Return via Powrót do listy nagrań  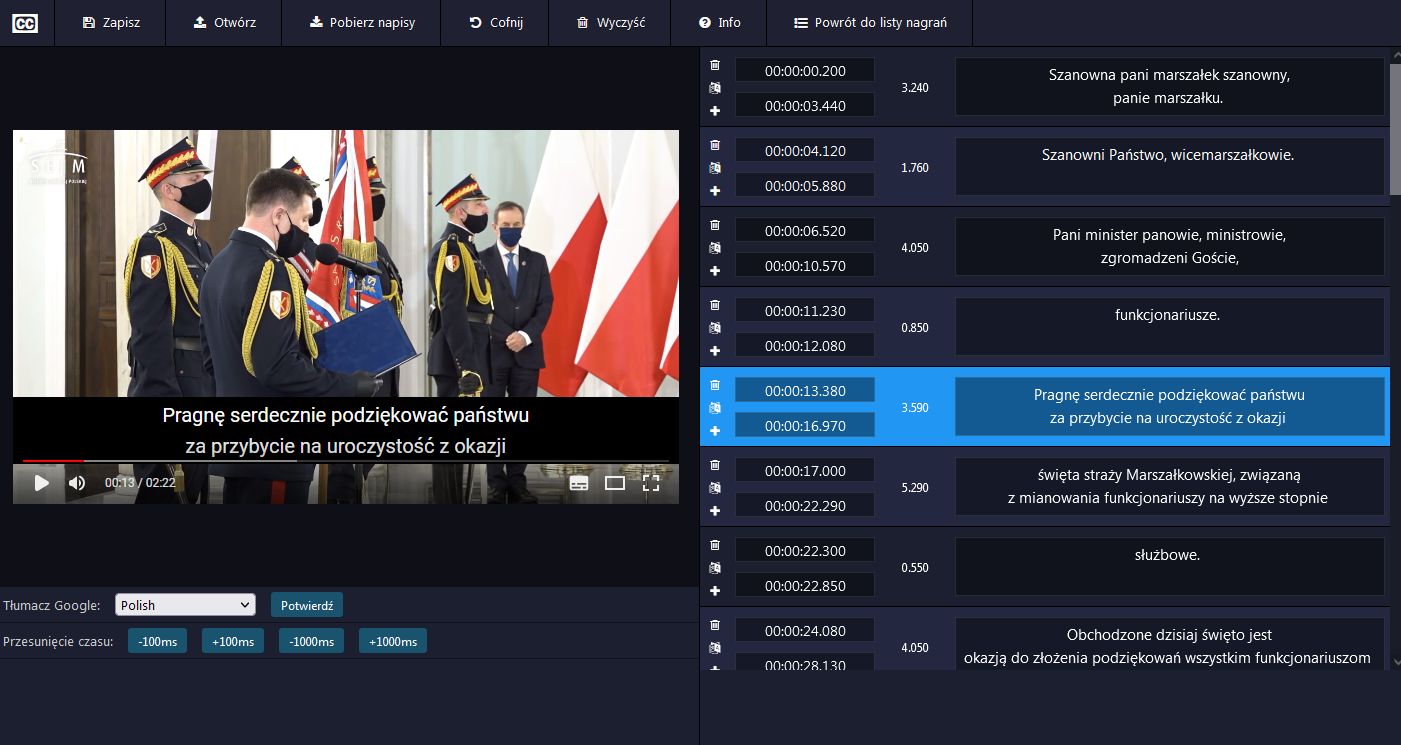coord(870,22)
